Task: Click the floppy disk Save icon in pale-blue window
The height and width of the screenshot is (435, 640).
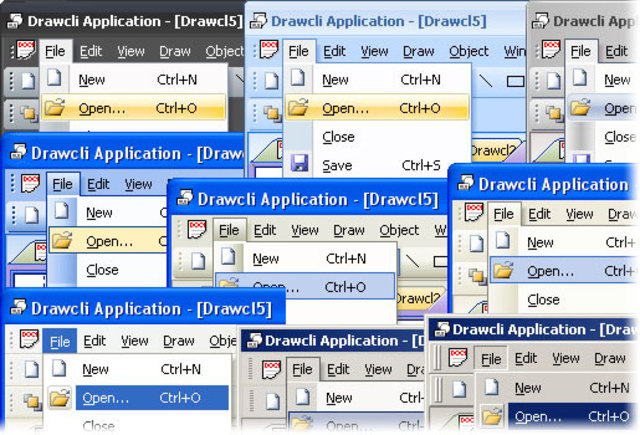Action: tap(299, 163)
